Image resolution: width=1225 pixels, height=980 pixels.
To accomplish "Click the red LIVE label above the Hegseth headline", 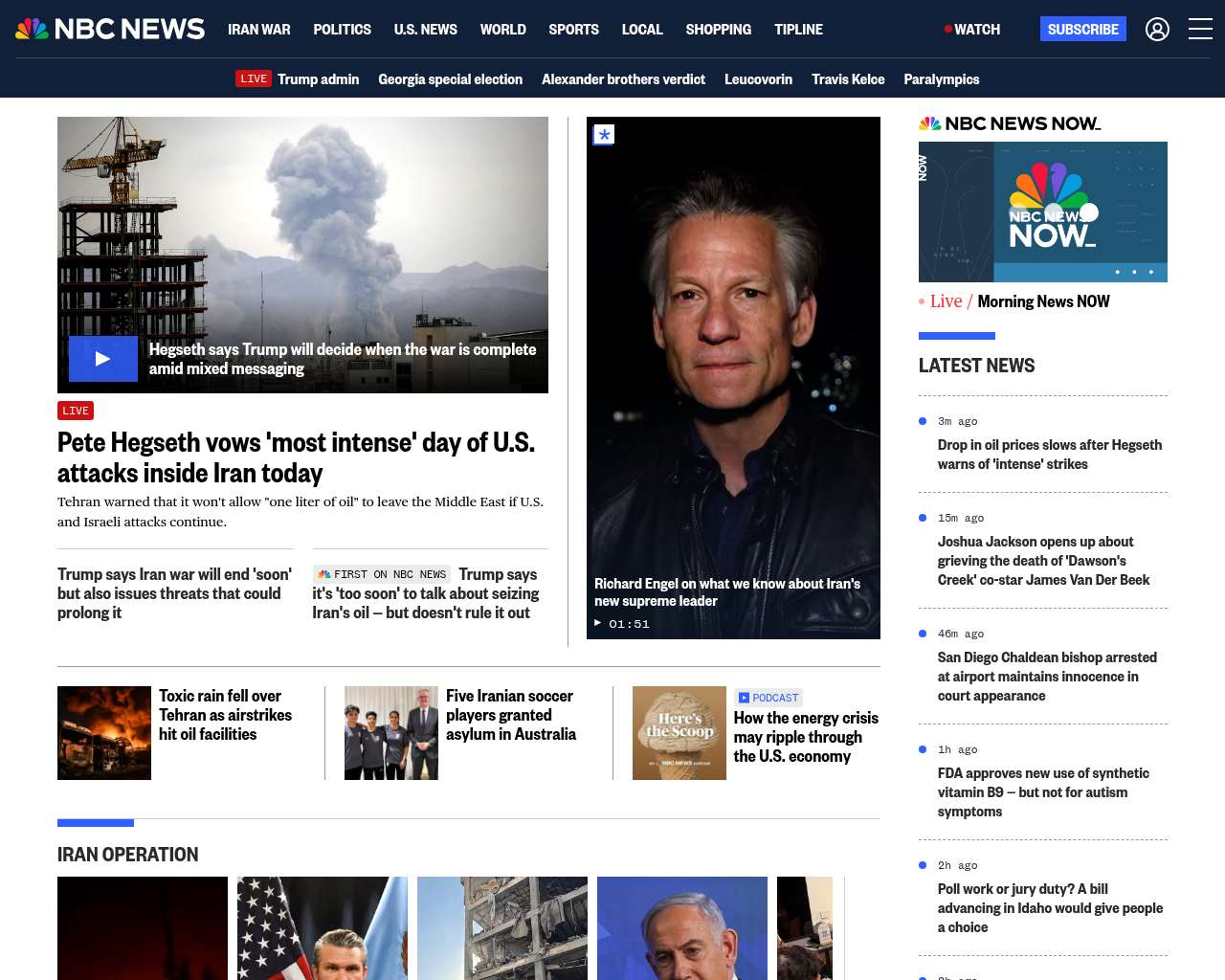I will tap(76, 411).
